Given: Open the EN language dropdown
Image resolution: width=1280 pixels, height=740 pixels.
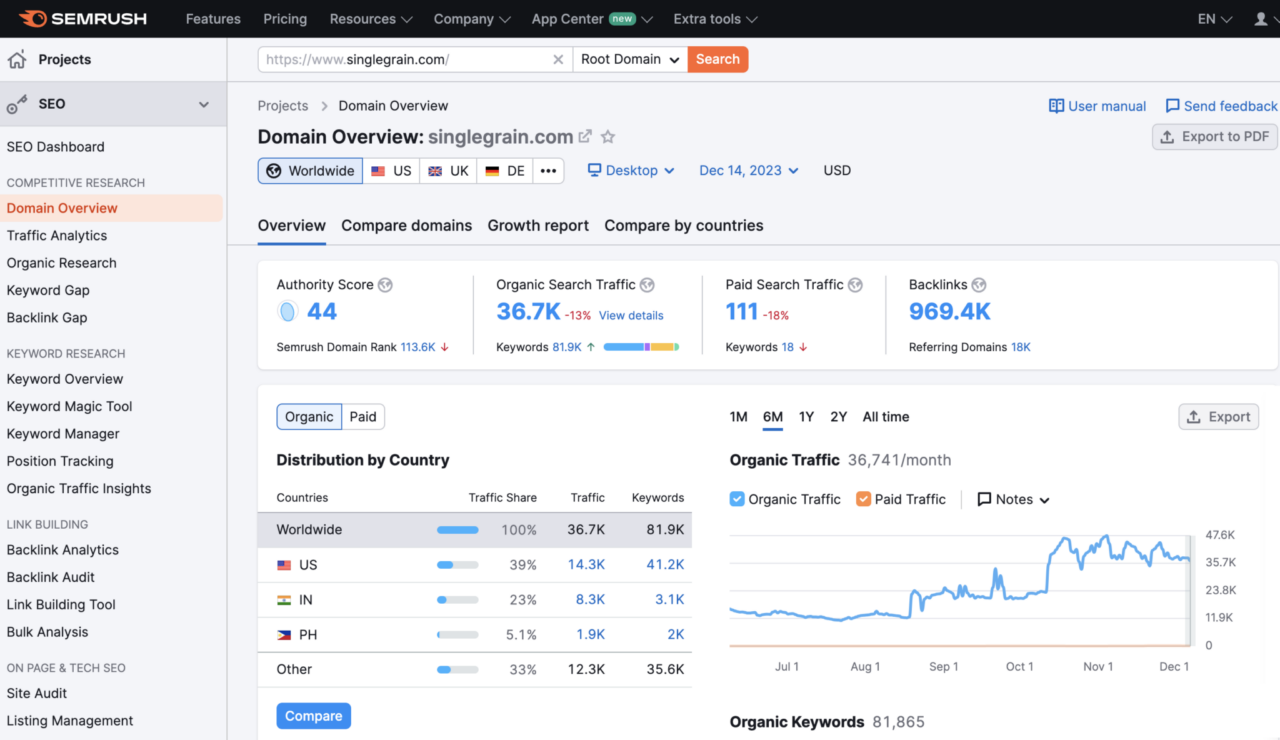Looking at the screenshot, I should (x=1215, y=19).
